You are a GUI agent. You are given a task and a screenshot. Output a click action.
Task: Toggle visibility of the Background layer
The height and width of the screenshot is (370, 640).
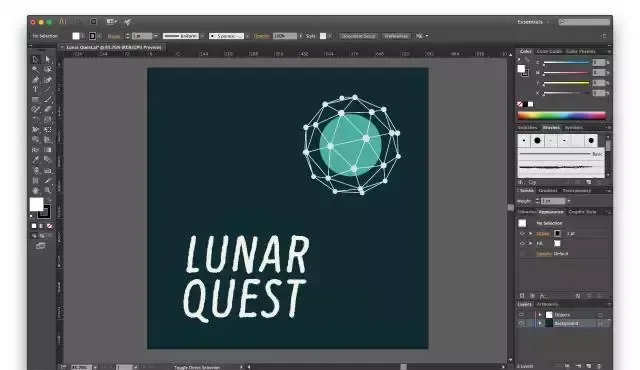tap(521, 323)
